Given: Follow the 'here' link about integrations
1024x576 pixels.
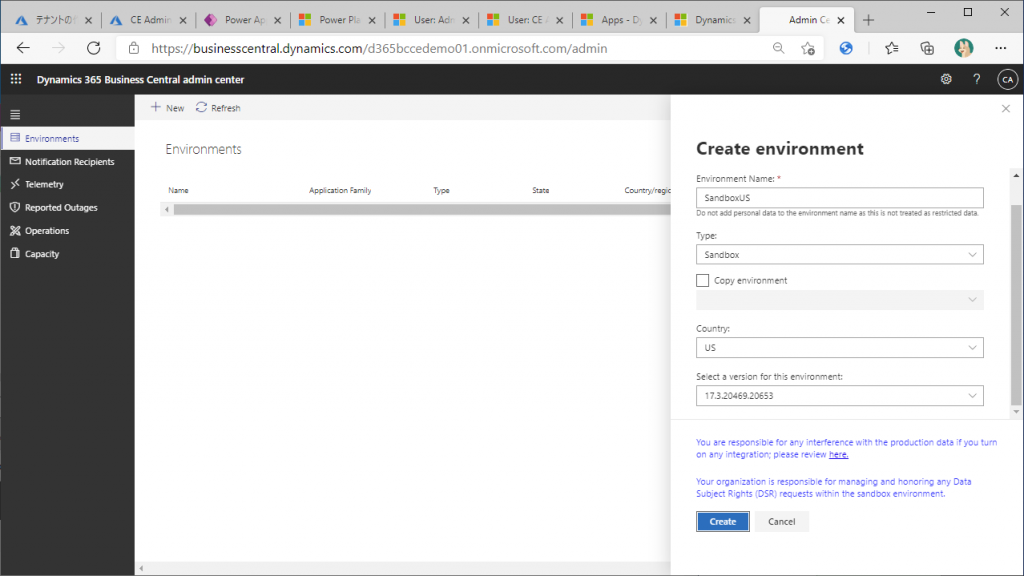Looking at the screenshot, I should click(x=838, y=455).
